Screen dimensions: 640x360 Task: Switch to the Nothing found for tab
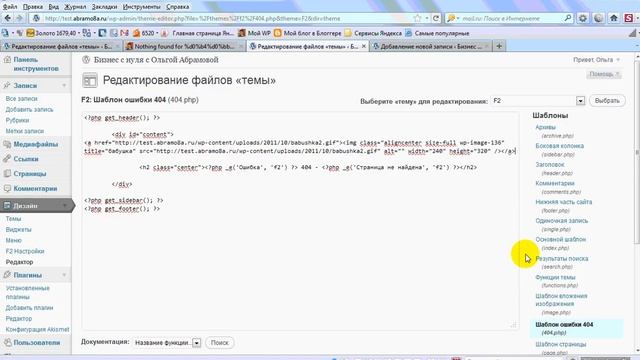pyautogui.click(x=184, y=47)
